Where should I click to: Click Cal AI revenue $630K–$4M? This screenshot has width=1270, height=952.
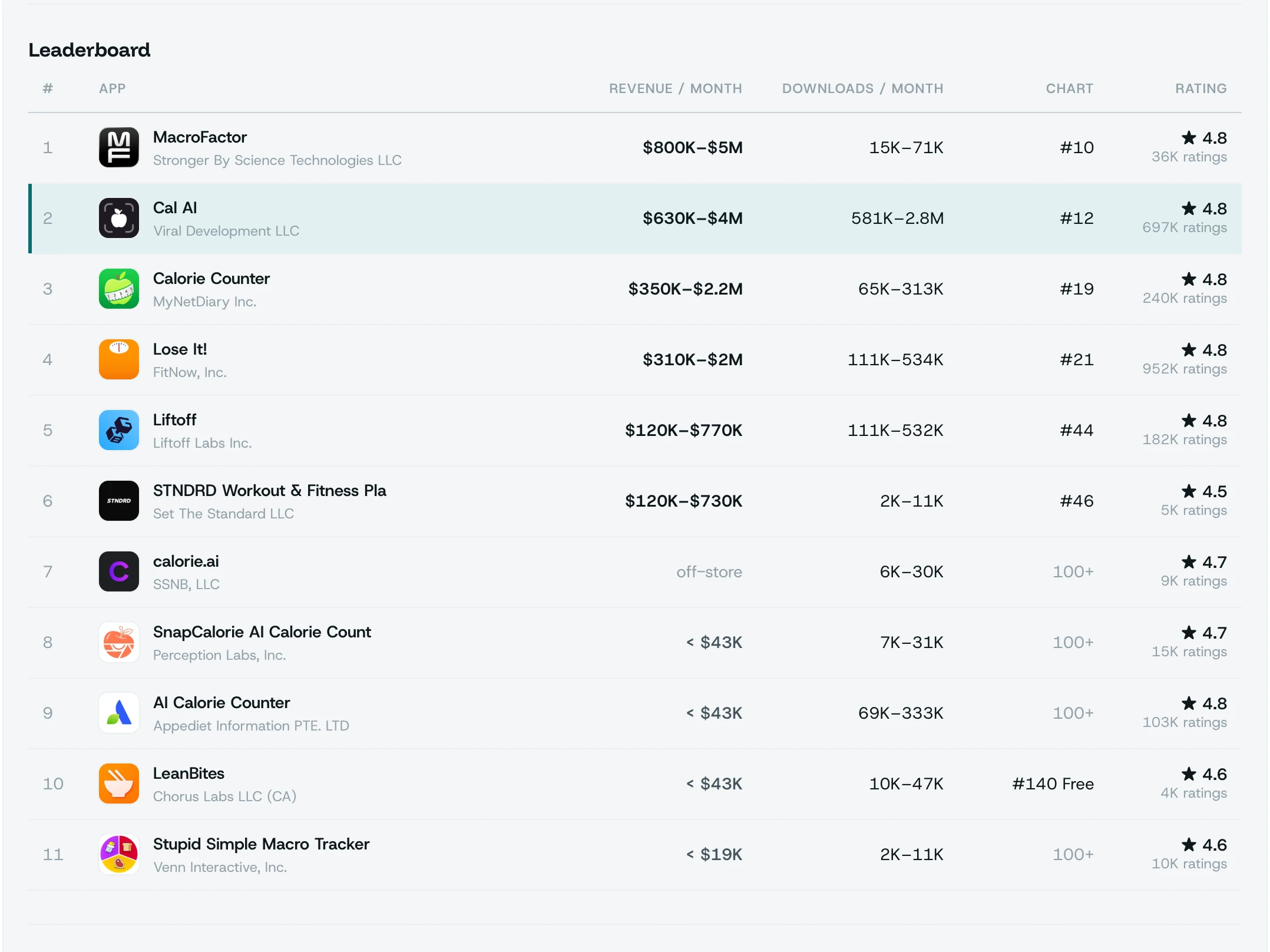point(692,218)
